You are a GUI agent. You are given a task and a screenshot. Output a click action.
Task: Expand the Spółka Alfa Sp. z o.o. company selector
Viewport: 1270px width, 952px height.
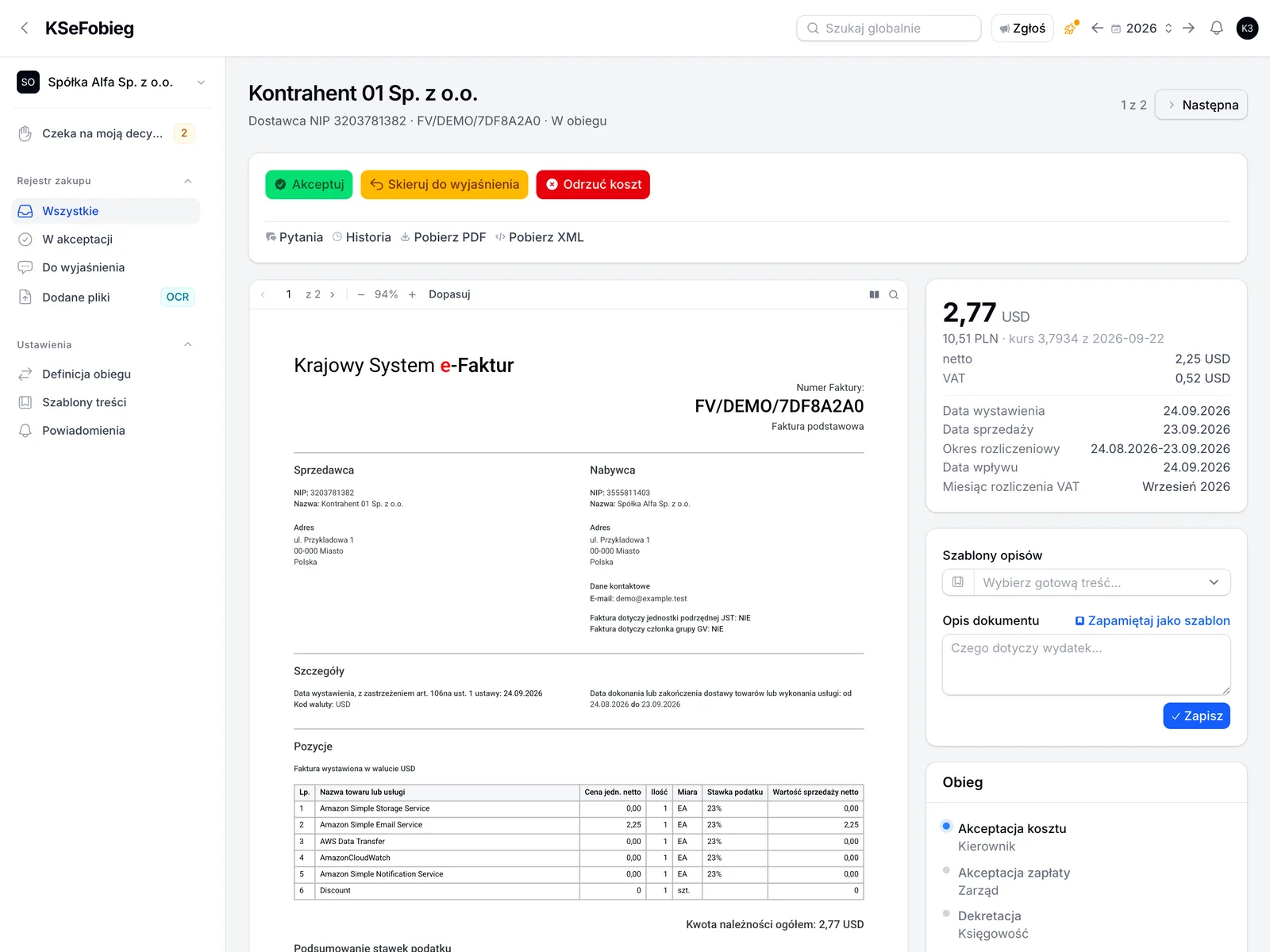(112, 83)
